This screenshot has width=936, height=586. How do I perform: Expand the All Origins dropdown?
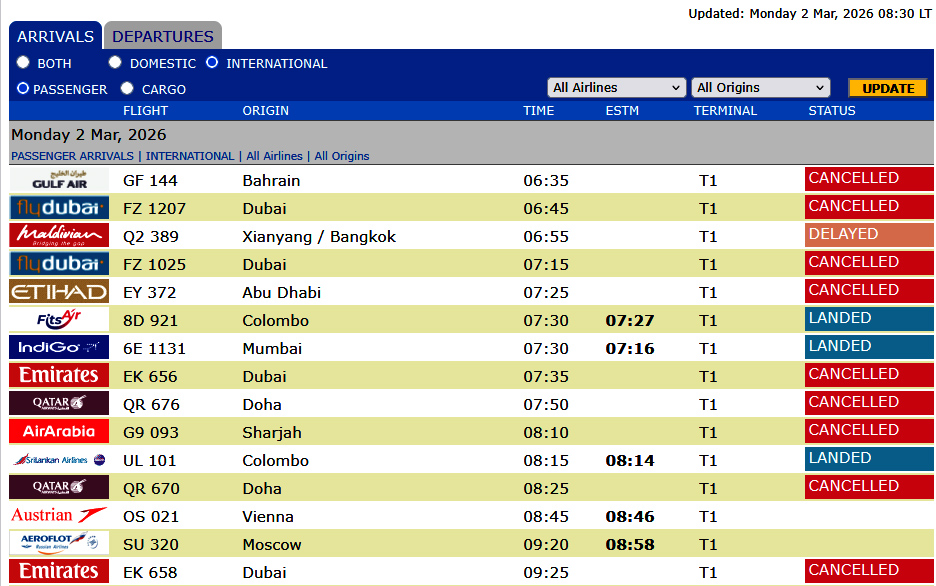[x=761, y=88]
